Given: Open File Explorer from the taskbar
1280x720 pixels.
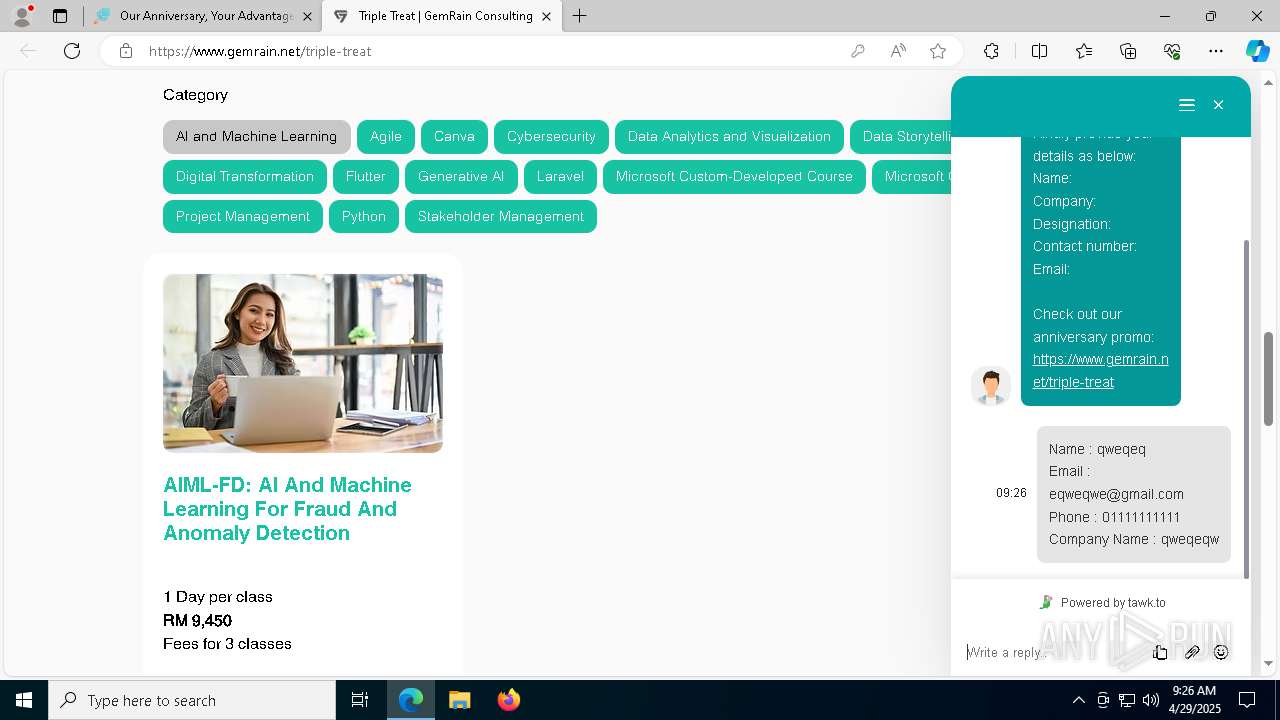Looking at the screenshot, I should (x=459, y=700).
